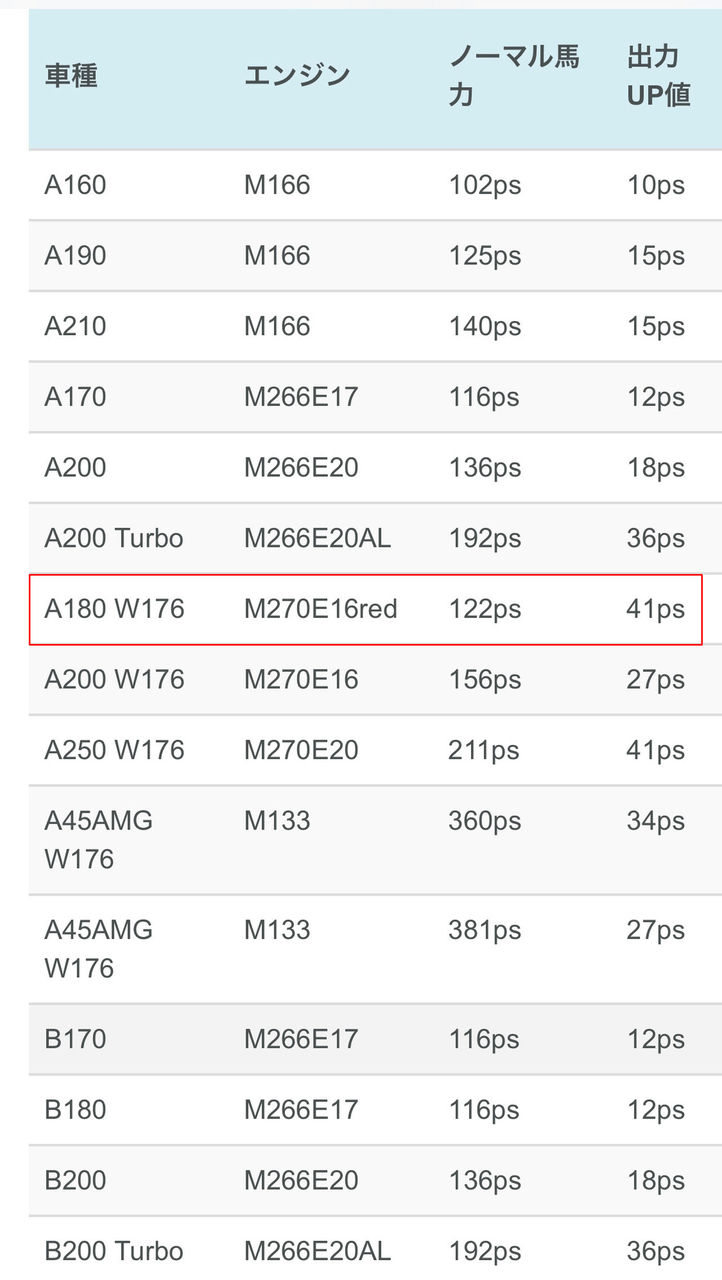
Task: Select the B170 model cell
Action: (75, 1039)
